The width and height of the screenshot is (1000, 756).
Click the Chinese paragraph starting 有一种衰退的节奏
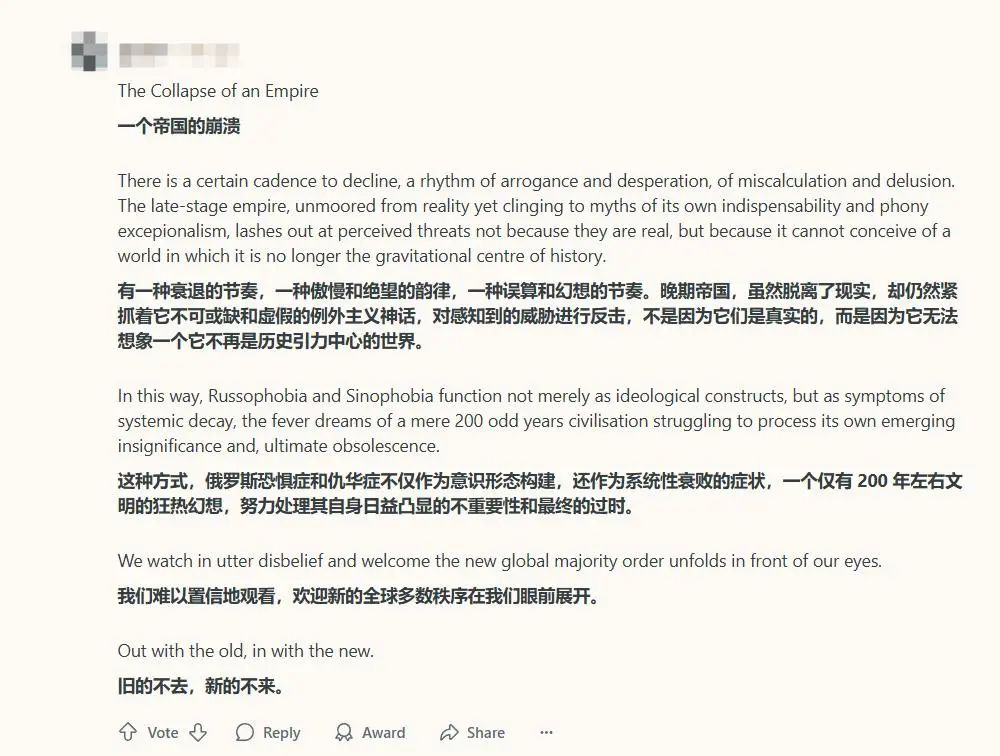(x=538, y=316)
